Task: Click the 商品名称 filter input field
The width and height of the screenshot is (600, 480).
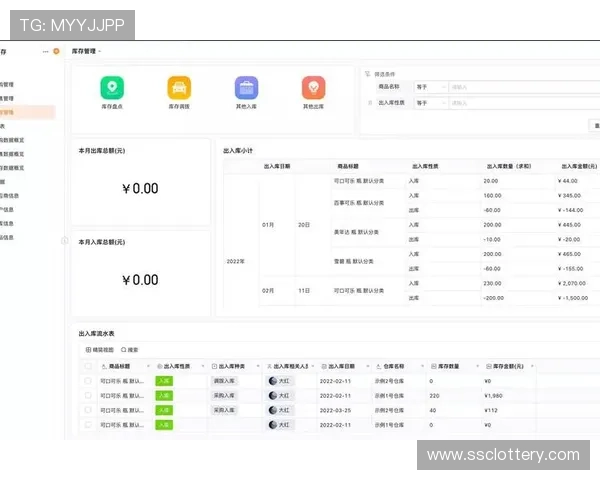Action: point(524,87)
